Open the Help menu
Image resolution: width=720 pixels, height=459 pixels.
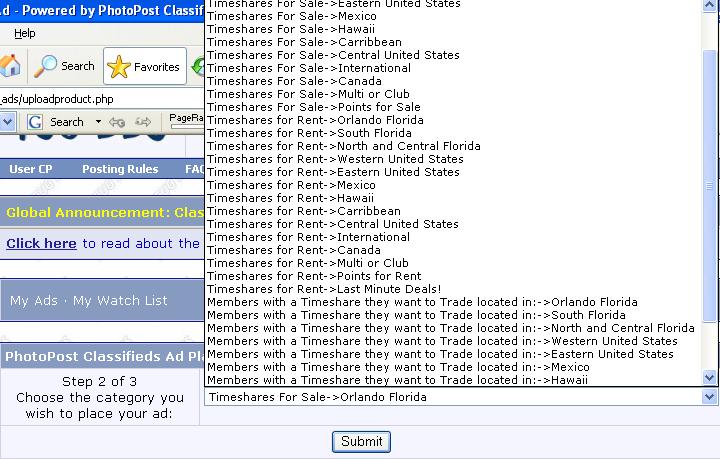click(24, 34)
